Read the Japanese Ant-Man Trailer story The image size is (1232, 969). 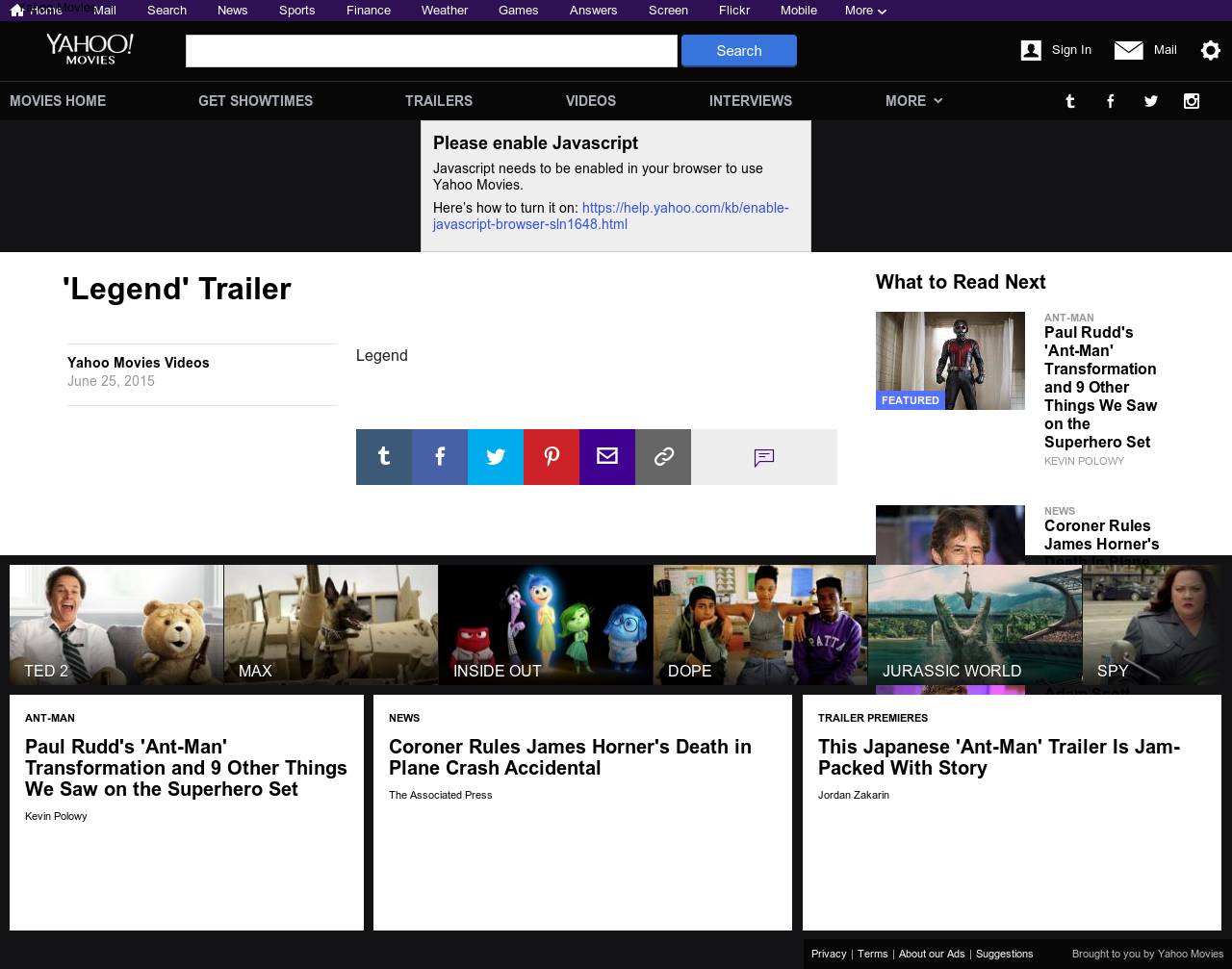pyautogui.click(x=999, y=757)
